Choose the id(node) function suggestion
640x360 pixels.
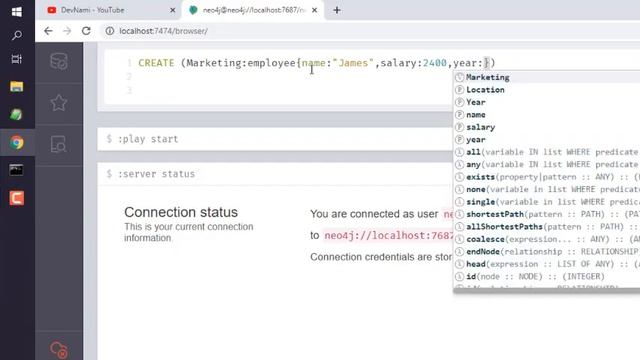[x=547, y=276]
